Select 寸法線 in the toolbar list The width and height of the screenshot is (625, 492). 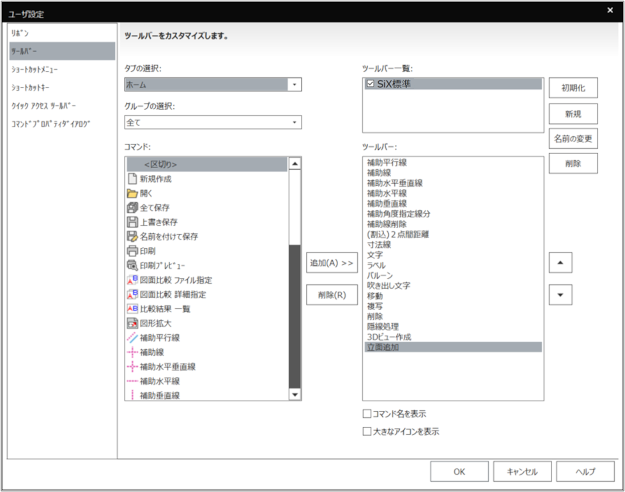pyautogui.click(x=381, y=245)
